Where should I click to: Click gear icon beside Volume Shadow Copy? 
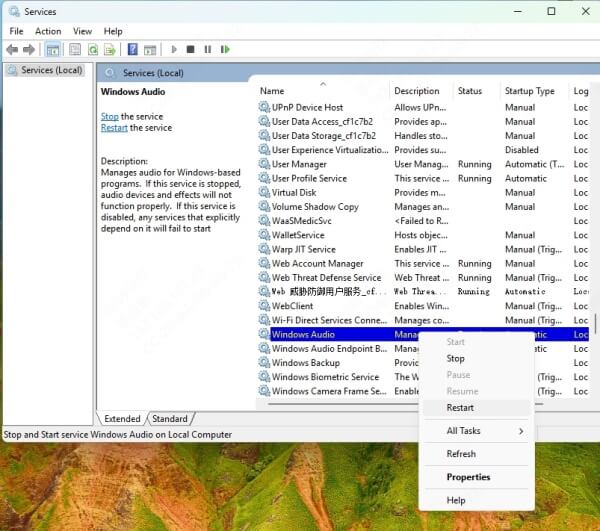264,206
